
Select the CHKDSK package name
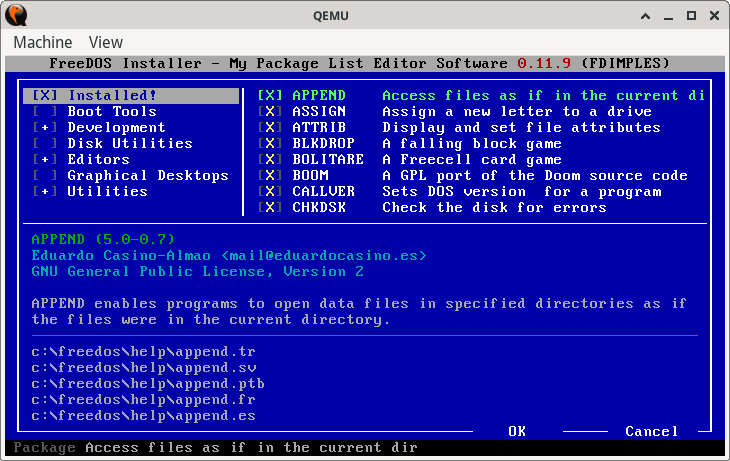pos(319,207)
